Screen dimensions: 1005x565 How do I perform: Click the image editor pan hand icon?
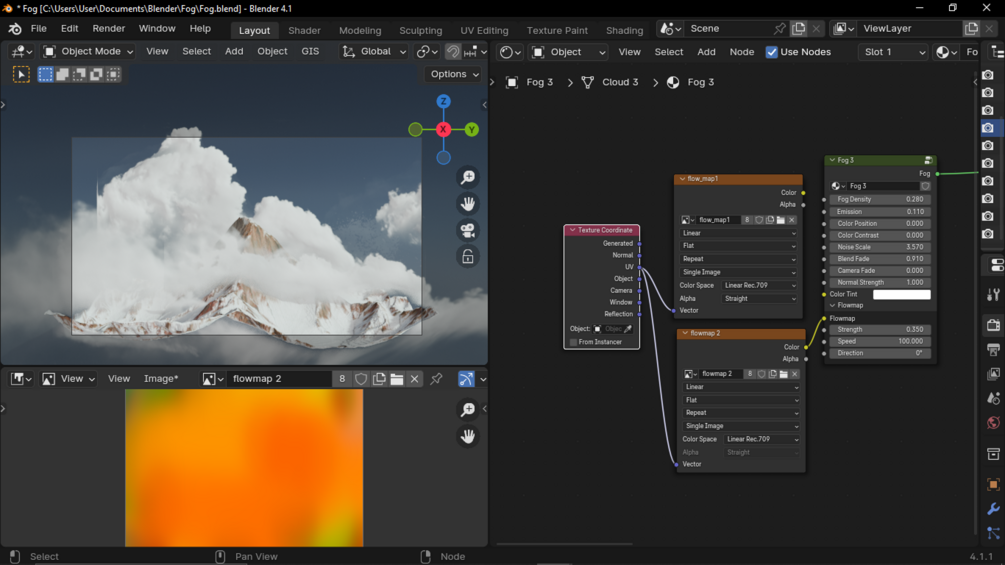468,436
